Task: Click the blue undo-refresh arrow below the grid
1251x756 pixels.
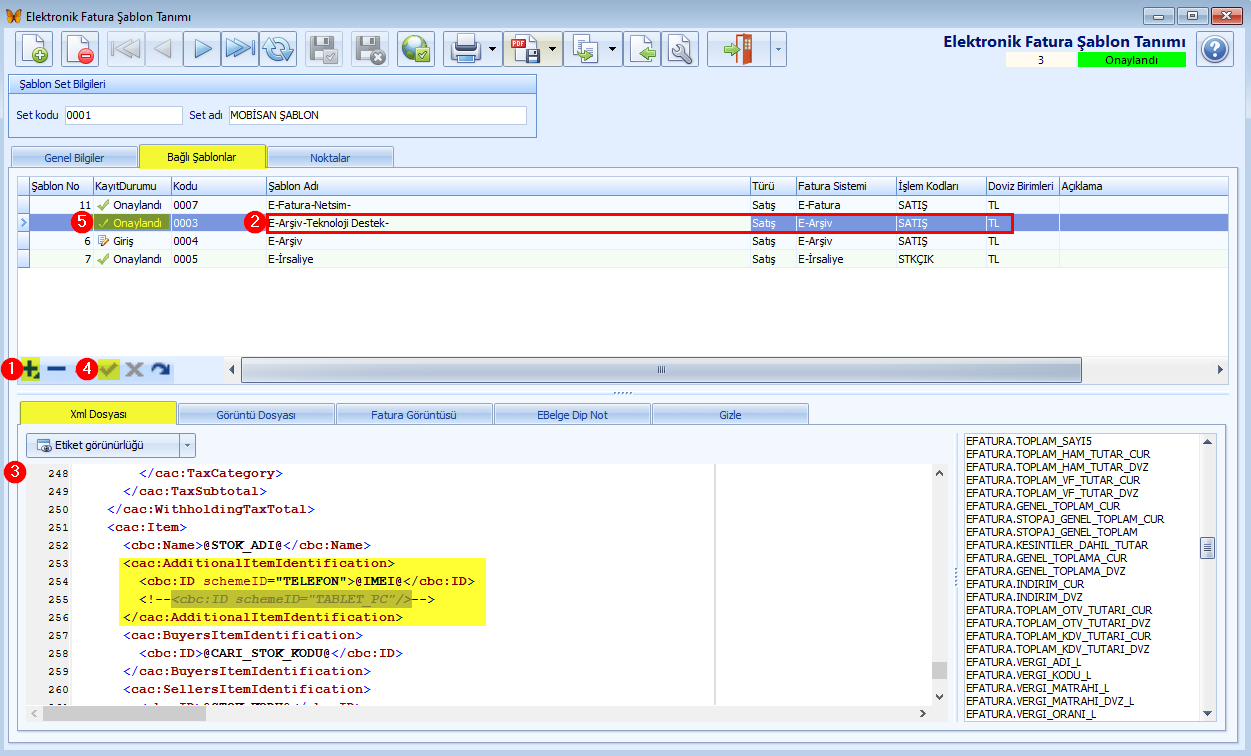Action: pyautogui.click(x=160, y=369)
